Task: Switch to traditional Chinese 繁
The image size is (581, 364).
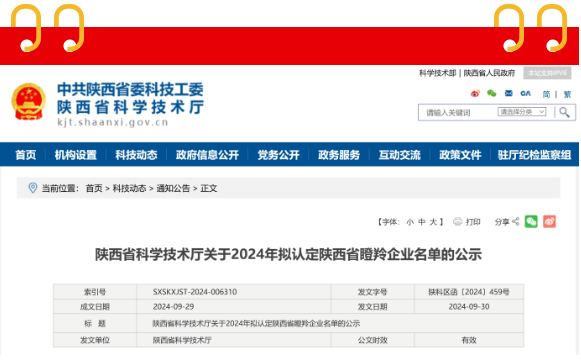Action: pyautogui.click(x=567, y=94)
